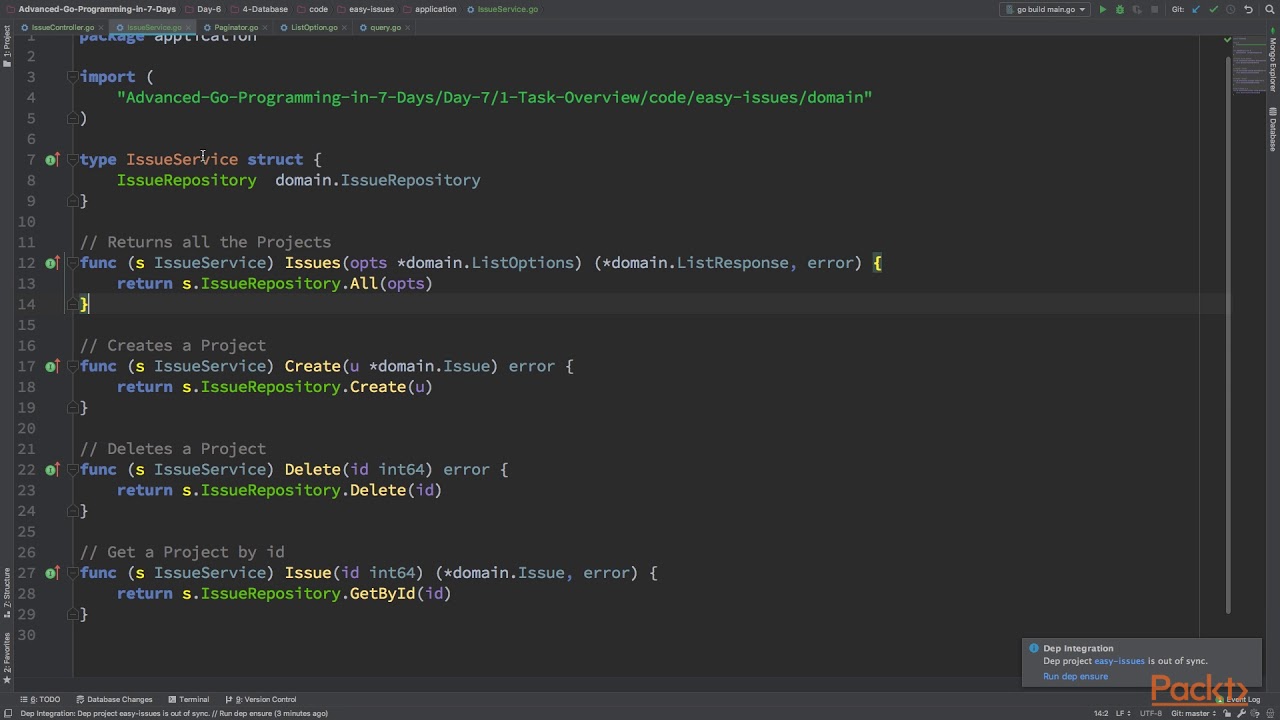
Task: Fold the Create function on line 17
Action: coord(72,366)
